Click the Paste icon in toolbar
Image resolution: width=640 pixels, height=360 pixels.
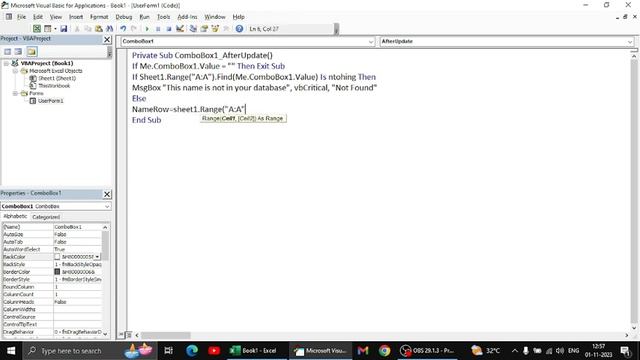coord(99,29)
